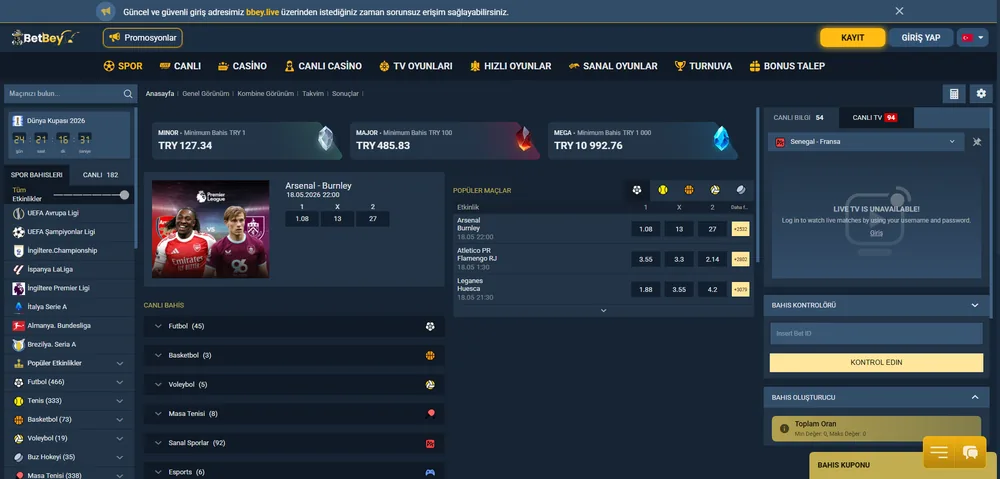Open the SPOR menu

point(123,66)
